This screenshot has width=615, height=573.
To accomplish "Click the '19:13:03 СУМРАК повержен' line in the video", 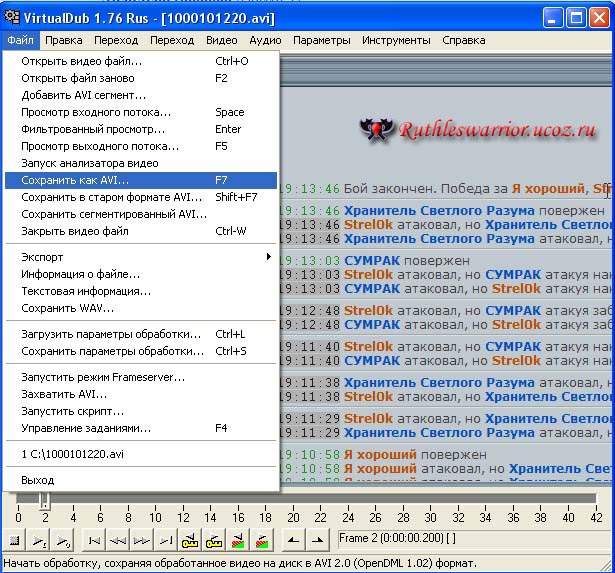I will point(375,261).
